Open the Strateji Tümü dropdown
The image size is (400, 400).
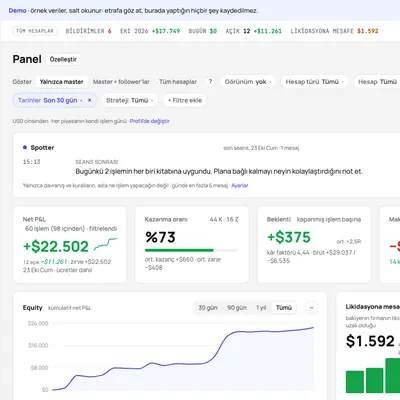tap(129, 100)
